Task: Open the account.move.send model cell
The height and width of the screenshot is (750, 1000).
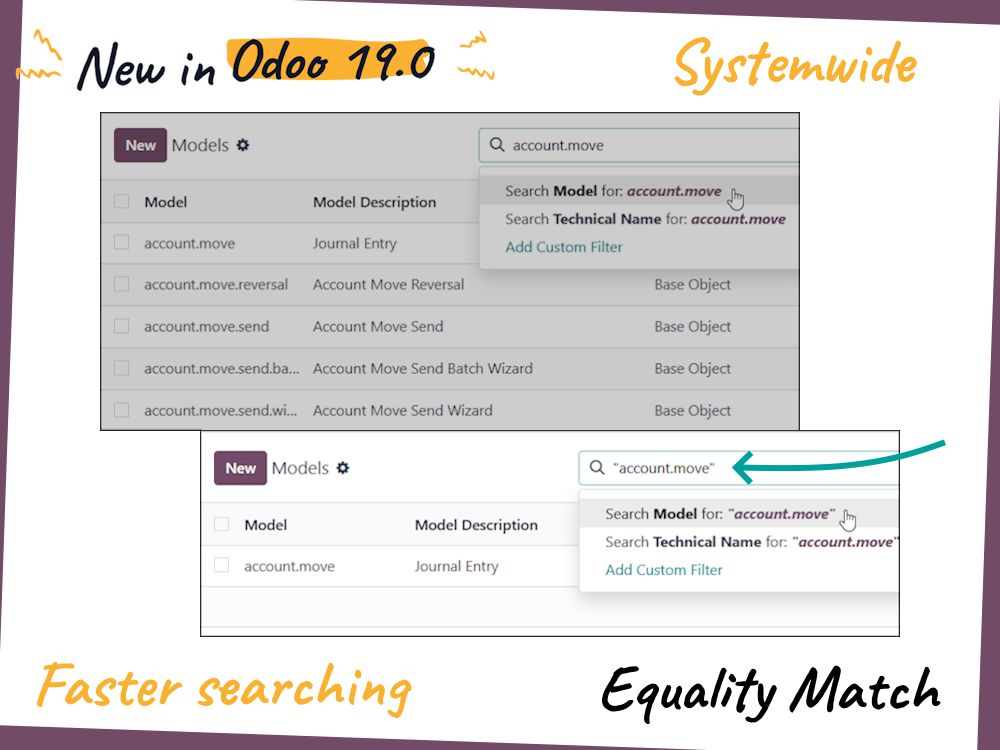Action: 206,327
